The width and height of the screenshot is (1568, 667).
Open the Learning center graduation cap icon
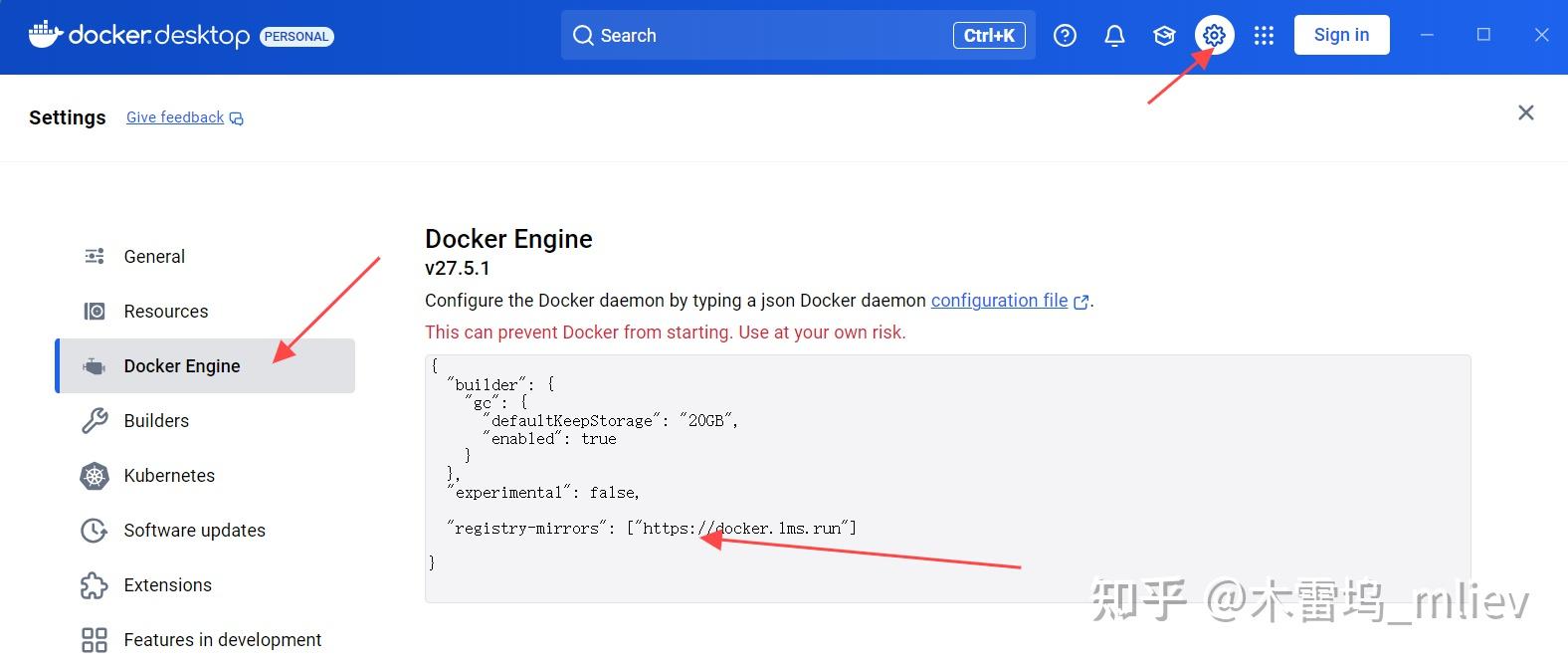click(1164, 36)
